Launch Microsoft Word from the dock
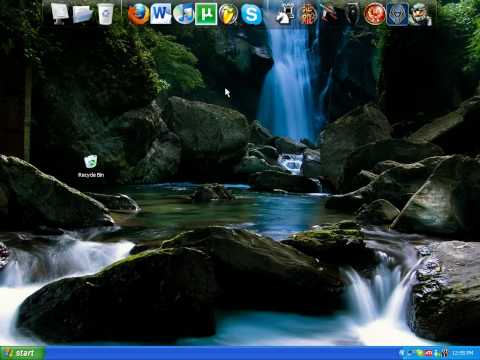The width and height of the screenshot is (480, 360). [x=161, y=14]
